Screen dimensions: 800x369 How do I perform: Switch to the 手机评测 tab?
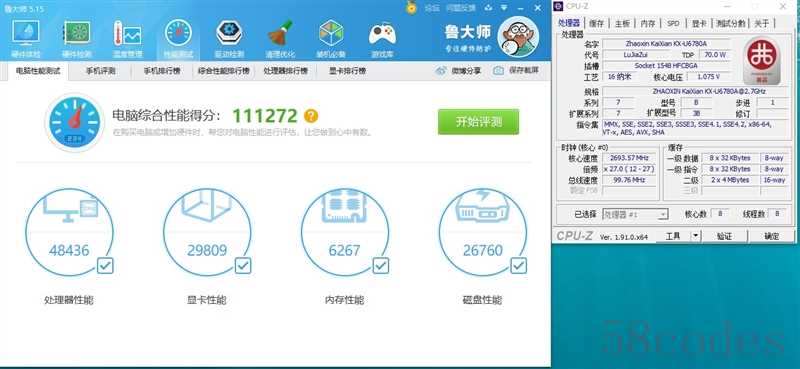click(101, 71)
